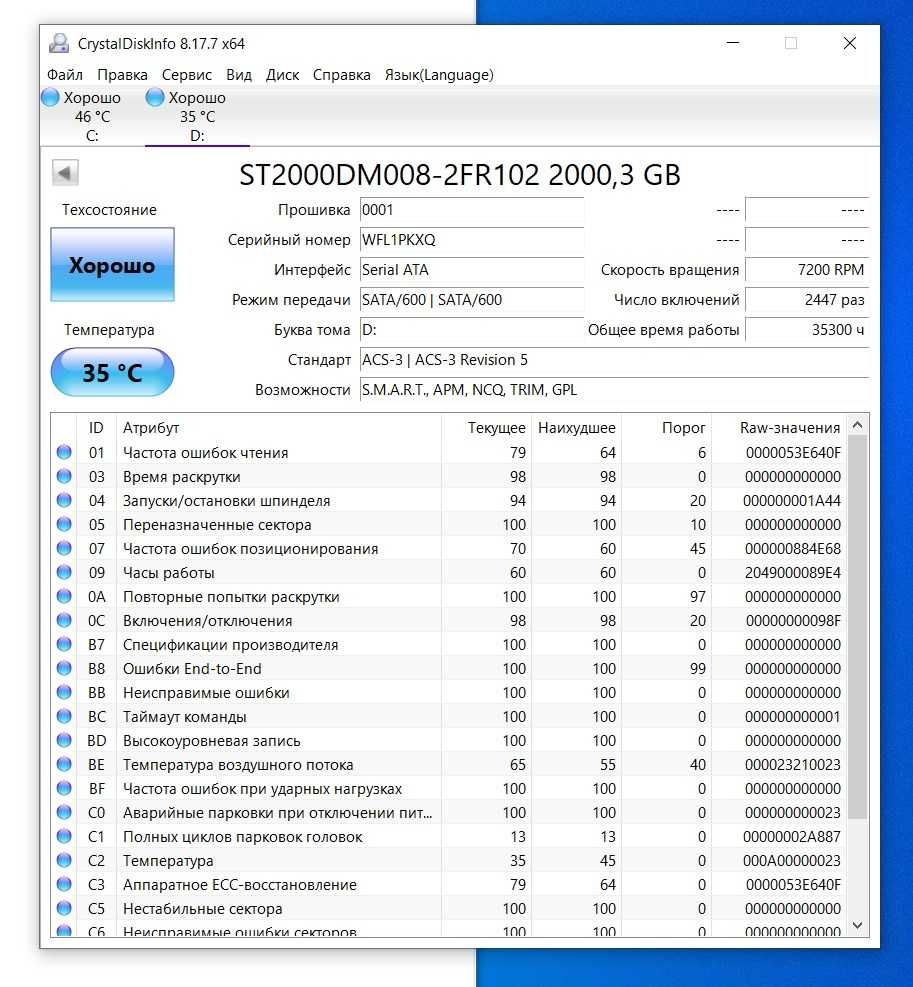Open the Сервис menu
This screenshot has height=987, width=913.
(x=187, y=75)
